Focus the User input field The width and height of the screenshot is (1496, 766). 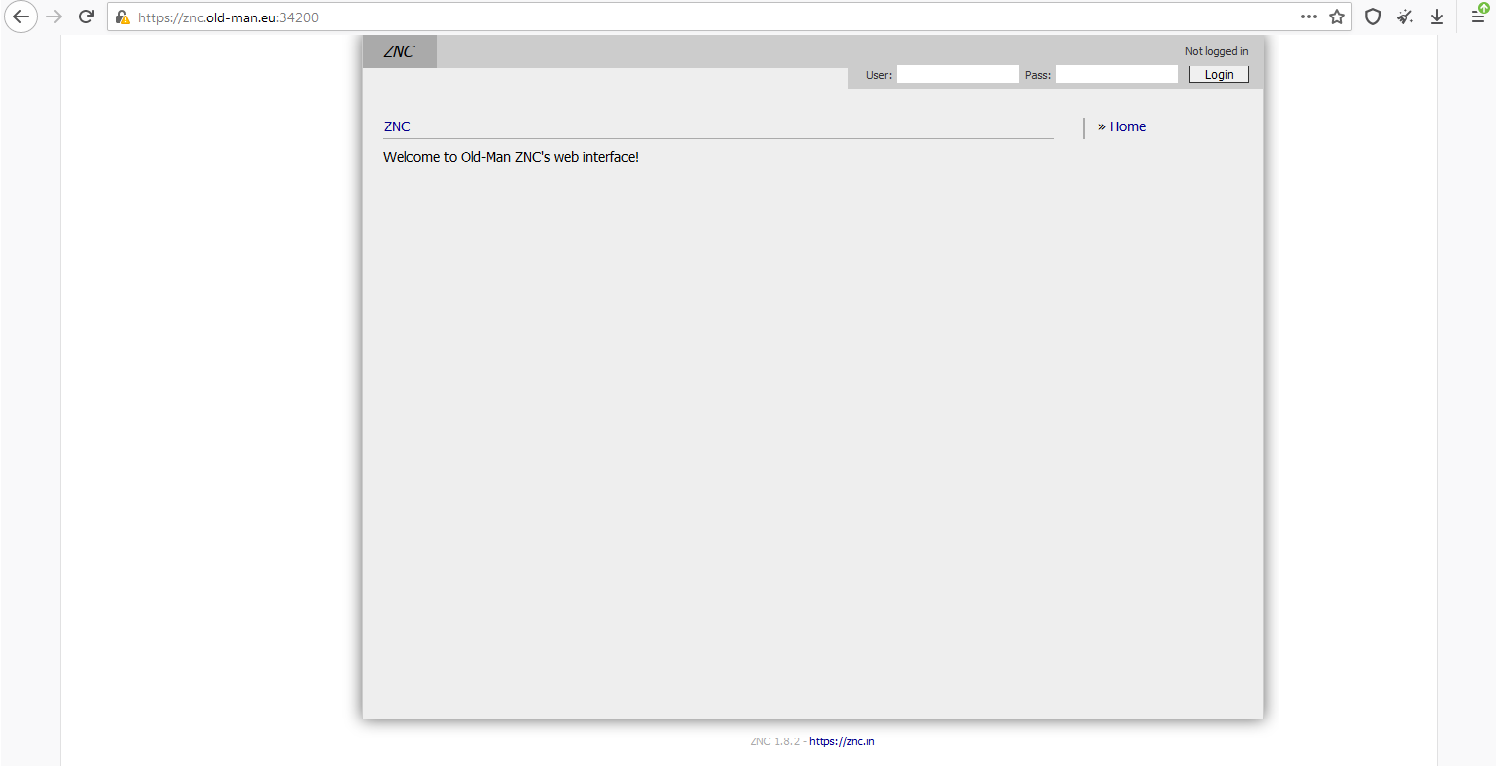tap(957, 75)
